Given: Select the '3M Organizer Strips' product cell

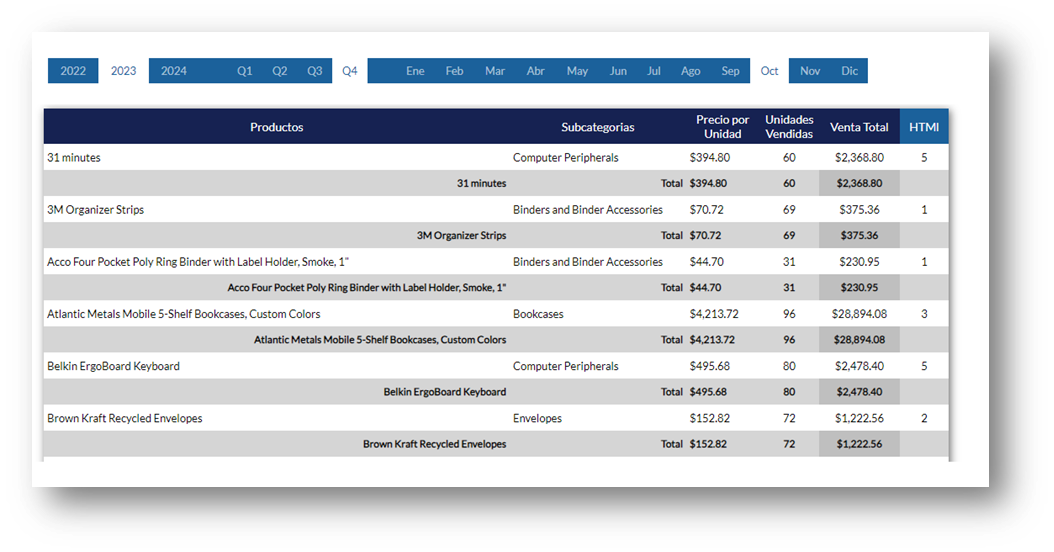Looking at the screenshot, I should pyautogui.click(x=95, y=210).
